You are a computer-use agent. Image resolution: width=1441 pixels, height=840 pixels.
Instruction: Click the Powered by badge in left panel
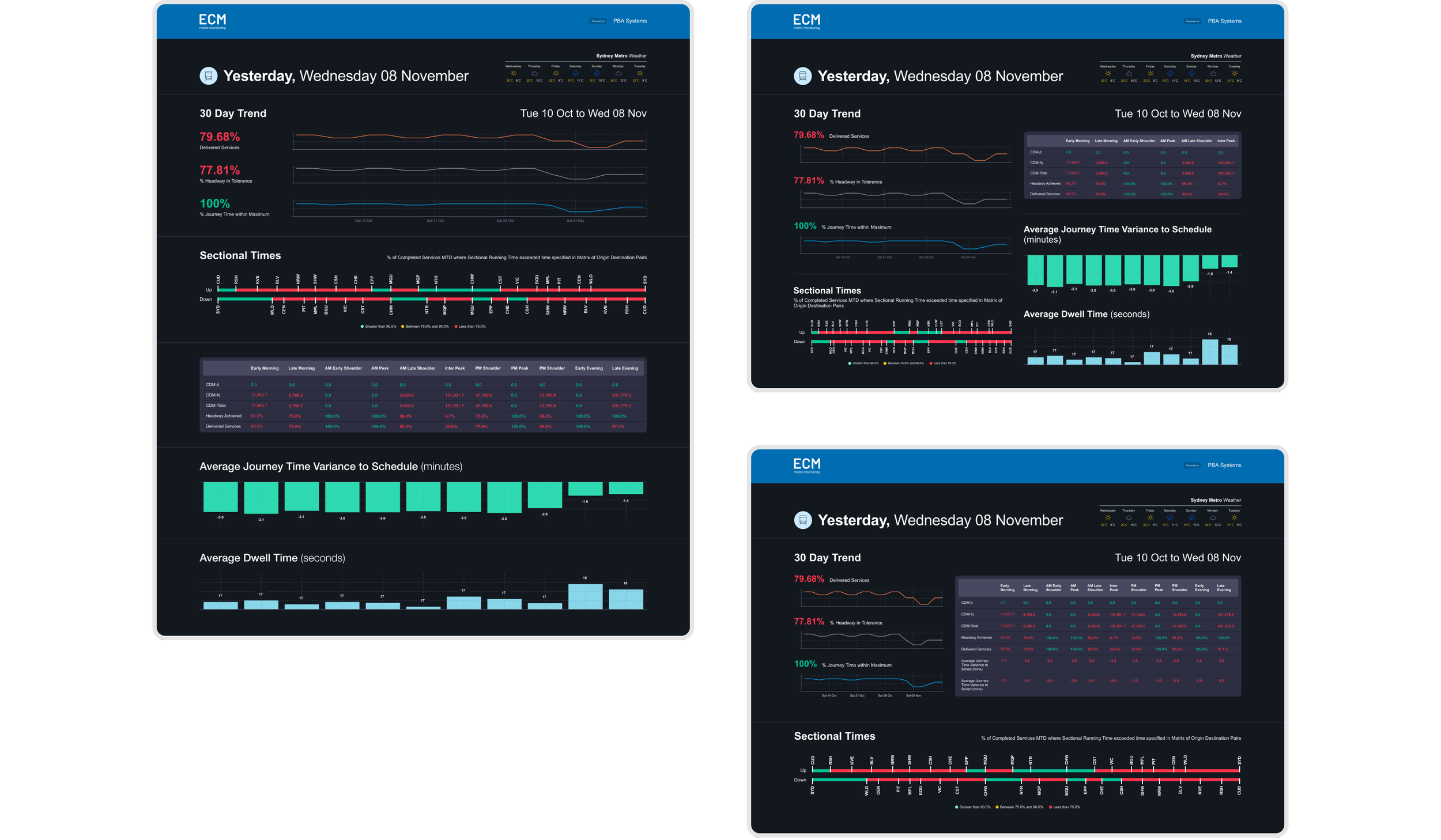click(x=598, y=21)
